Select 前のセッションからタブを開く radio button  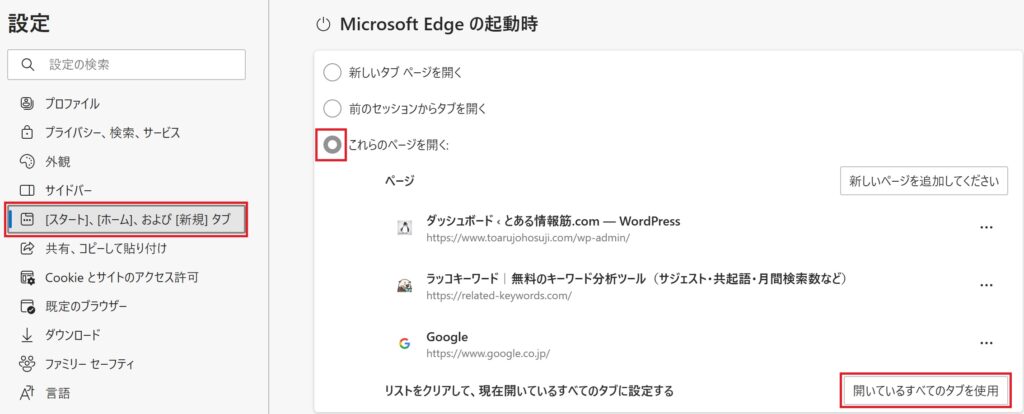click(332, 108)
